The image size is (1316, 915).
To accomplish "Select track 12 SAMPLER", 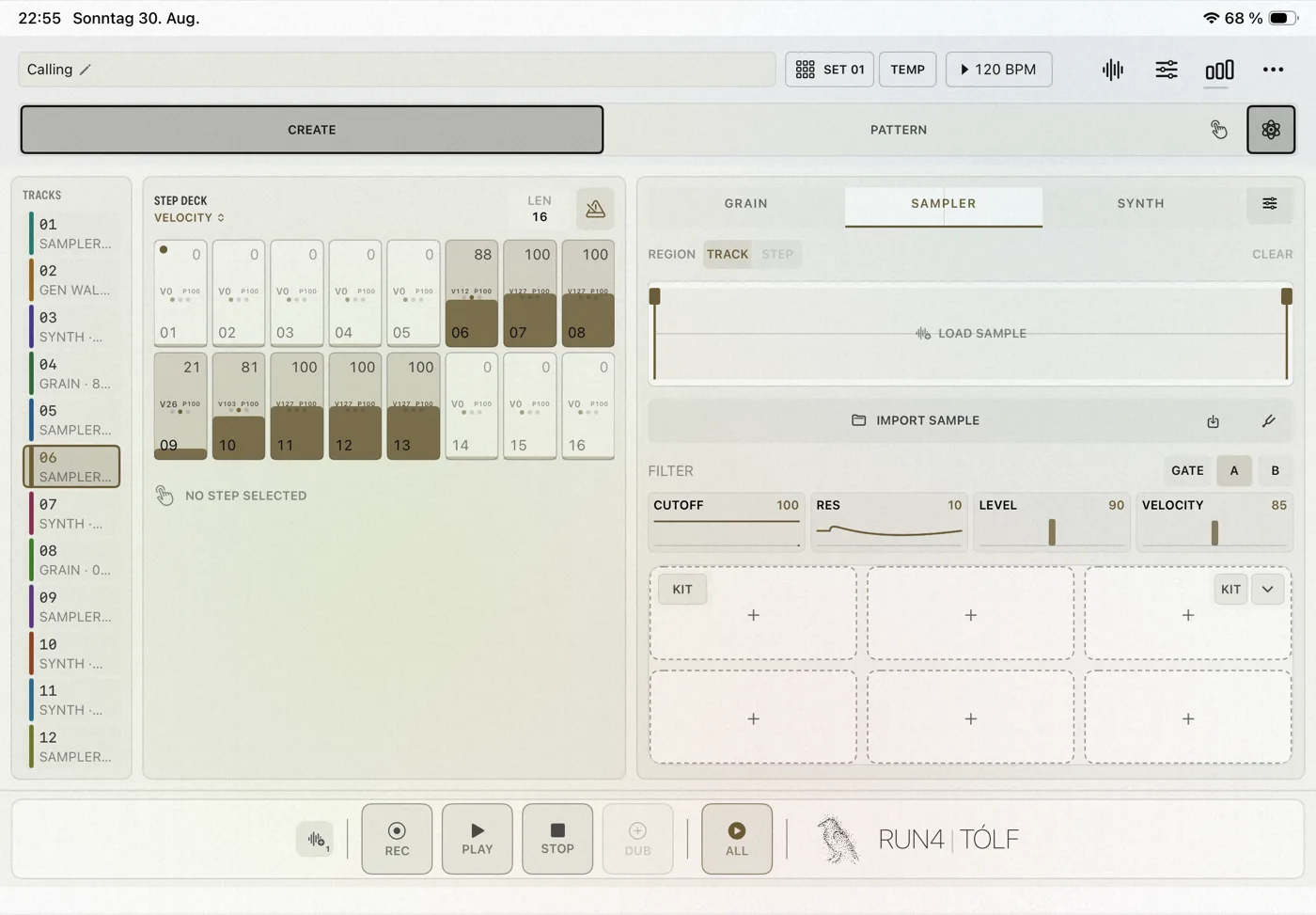I will pyautogui.click(x=71, y=747).
